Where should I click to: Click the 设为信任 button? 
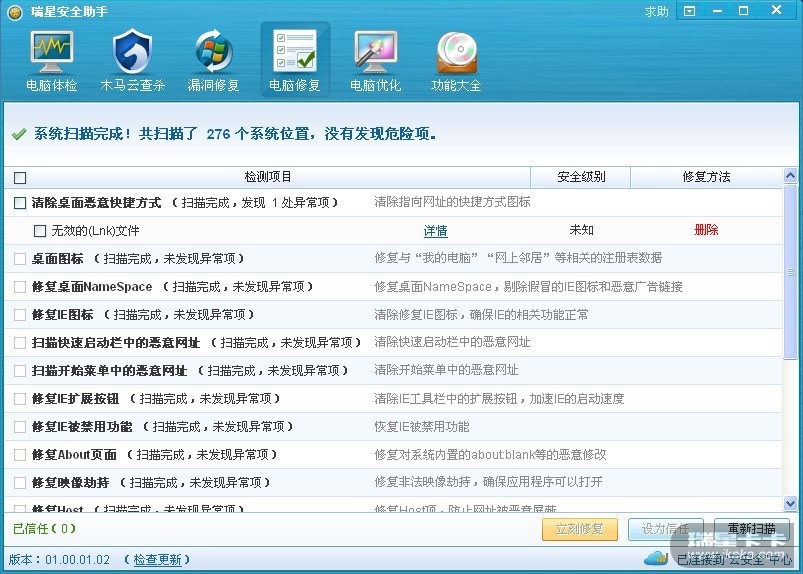666,529
